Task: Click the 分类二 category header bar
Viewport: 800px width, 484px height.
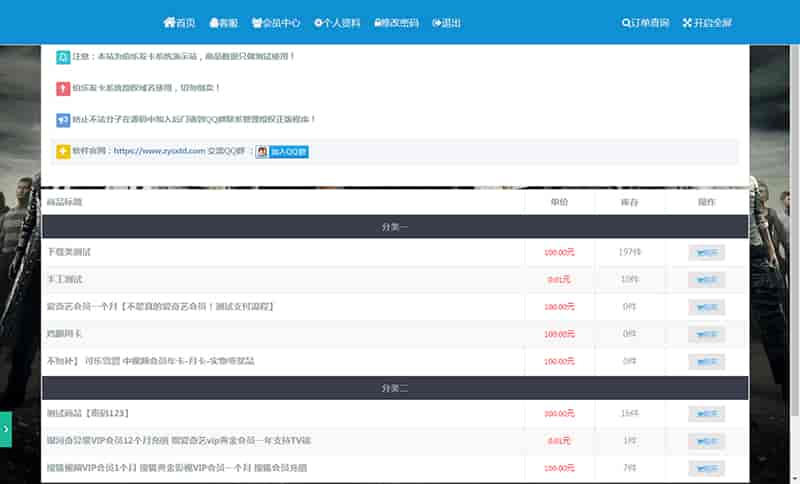Action: pyautogui.click(x=395, y=388)
